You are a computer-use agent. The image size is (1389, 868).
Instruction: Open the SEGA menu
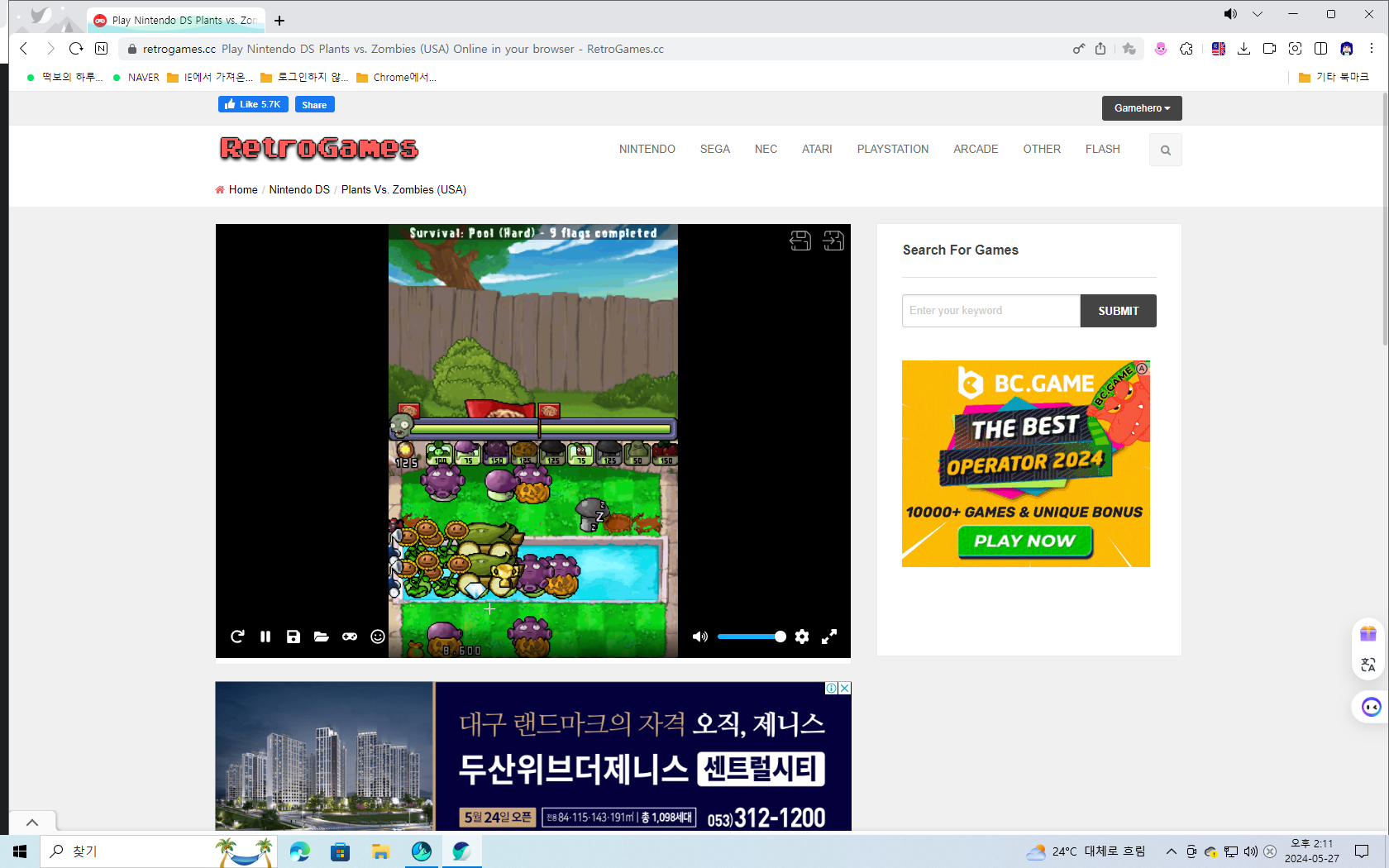pyautogui.click(x=715, y=149)
